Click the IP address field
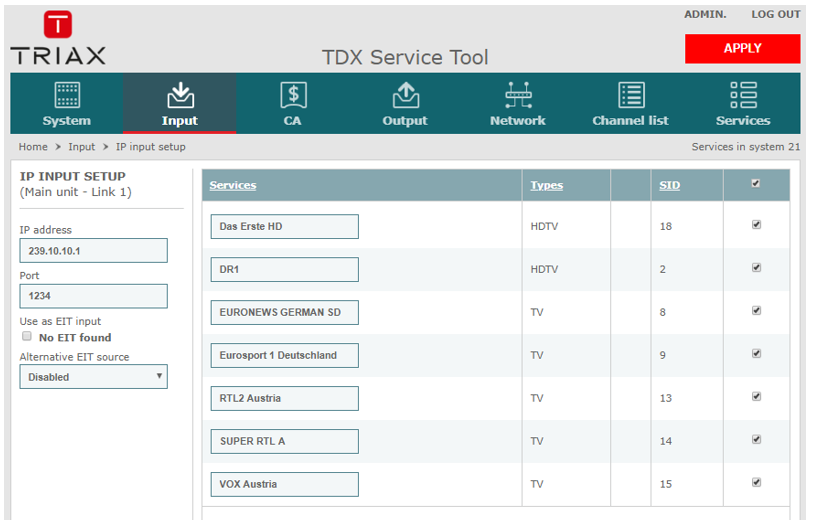This screenshot has height=520, width=813. click(x=93, y=251)
